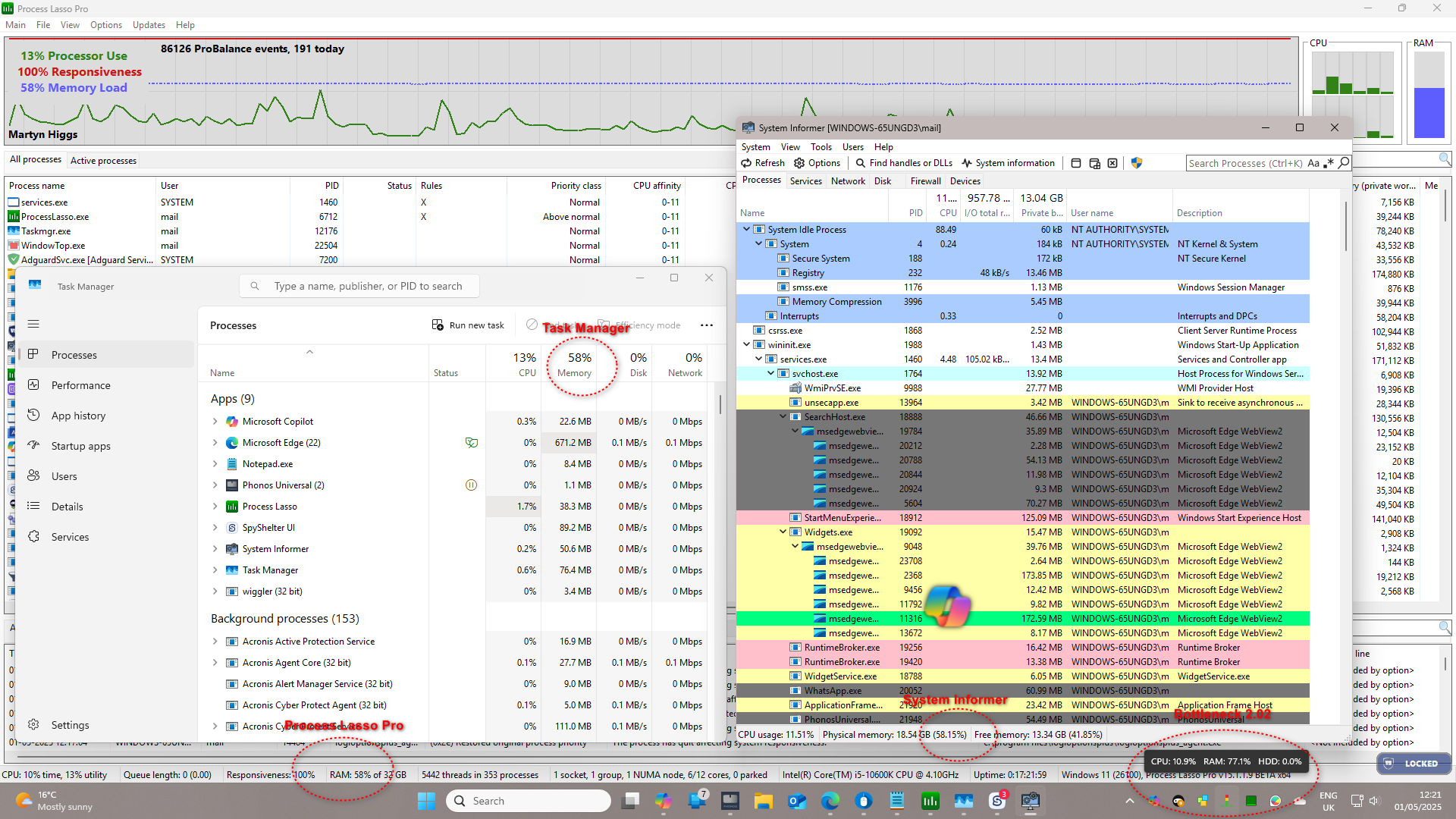Click Find handles or DLLs
The width and height of the screenshot is (1456, 819).
tap(904, 163)
